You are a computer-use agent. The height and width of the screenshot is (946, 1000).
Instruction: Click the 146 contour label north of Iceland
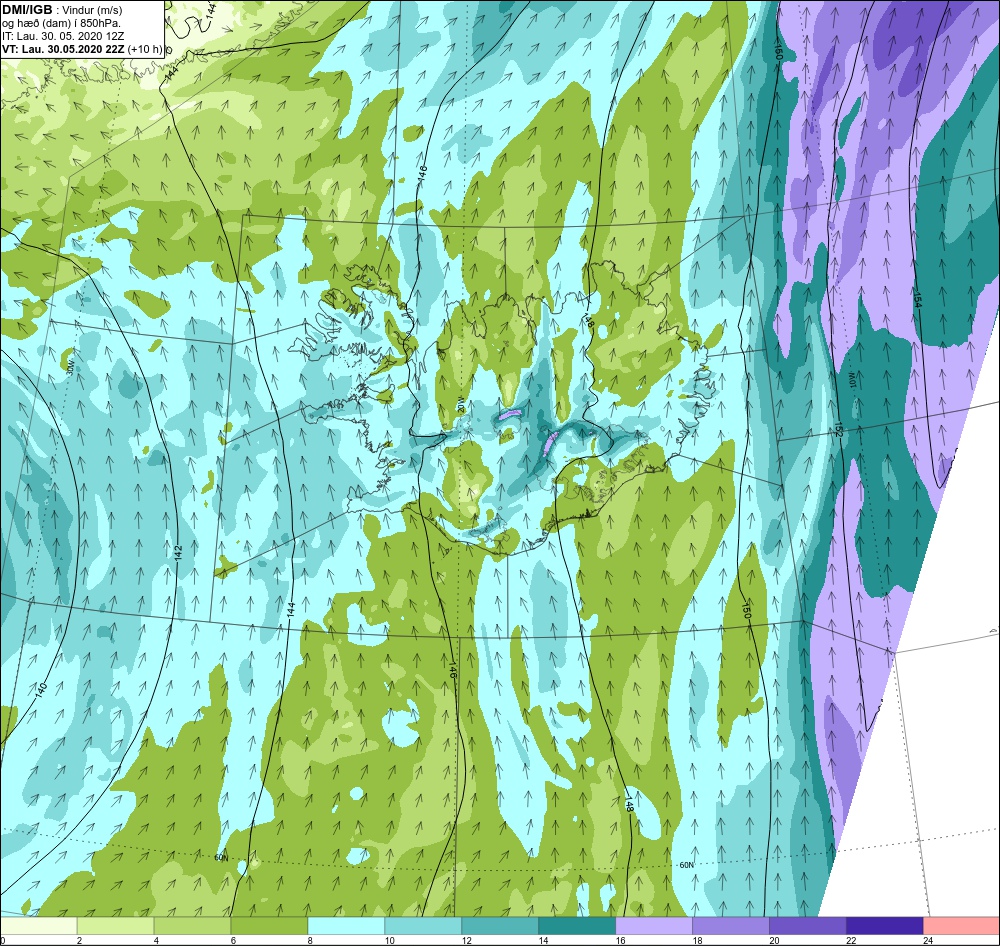point(422,175)
